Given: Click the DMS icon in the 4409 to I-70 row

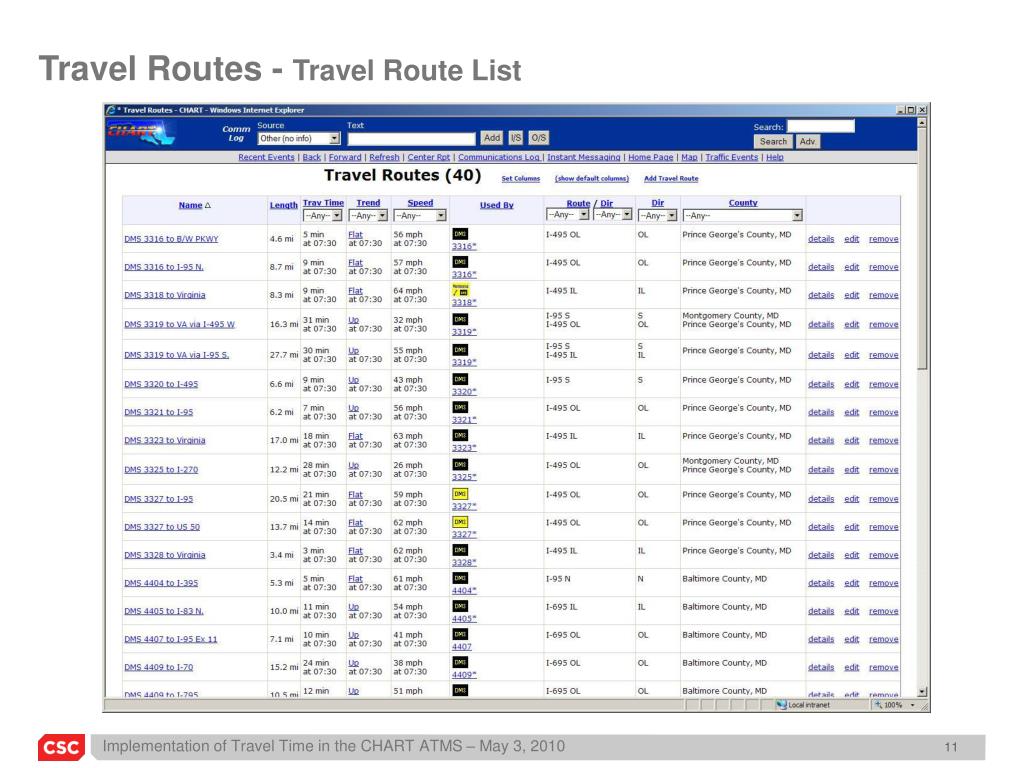Looking at the screenshot, I should tap(460, 662).
